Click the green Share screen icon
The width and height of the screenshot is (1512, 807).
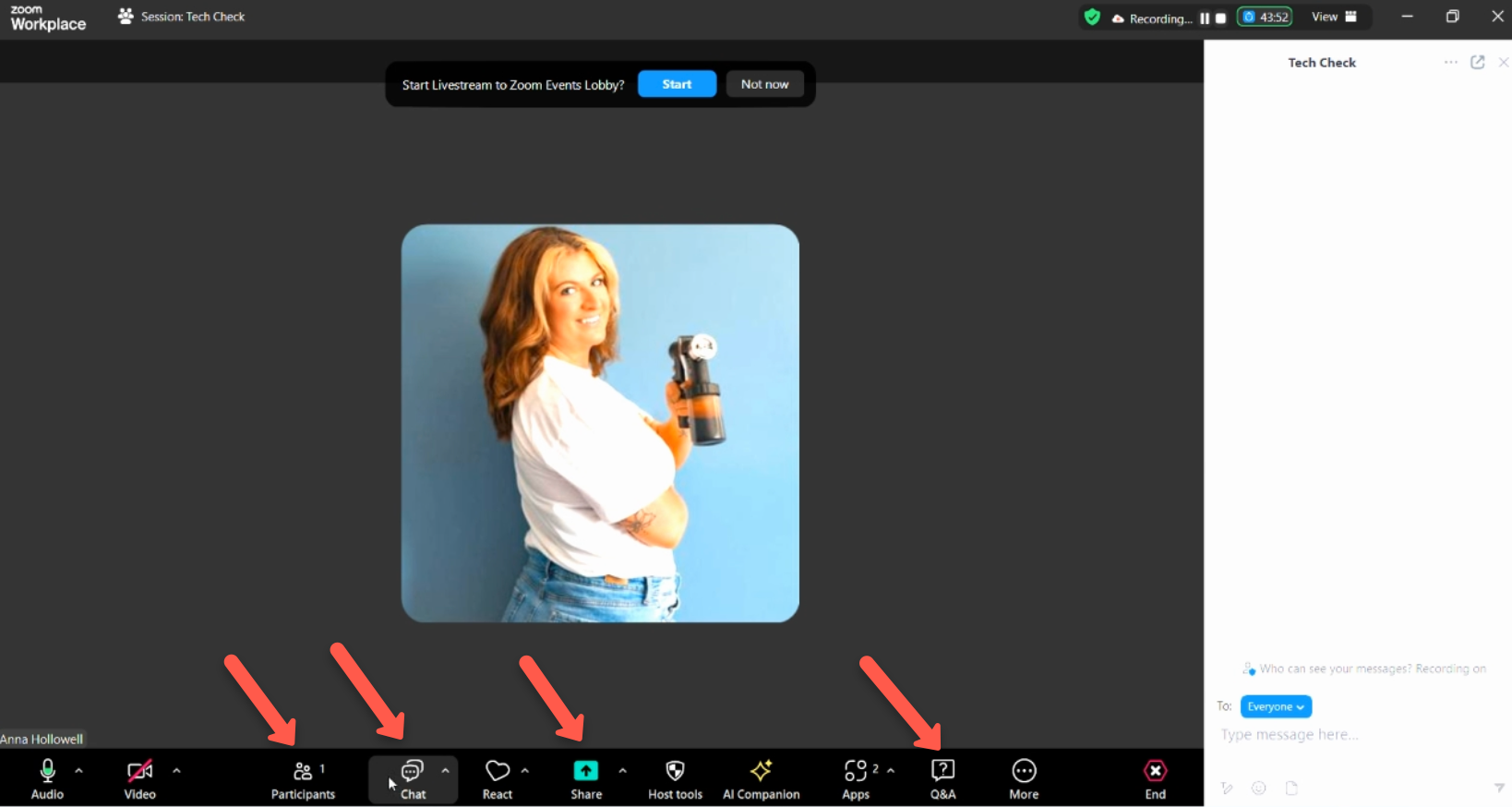[586, 771]
